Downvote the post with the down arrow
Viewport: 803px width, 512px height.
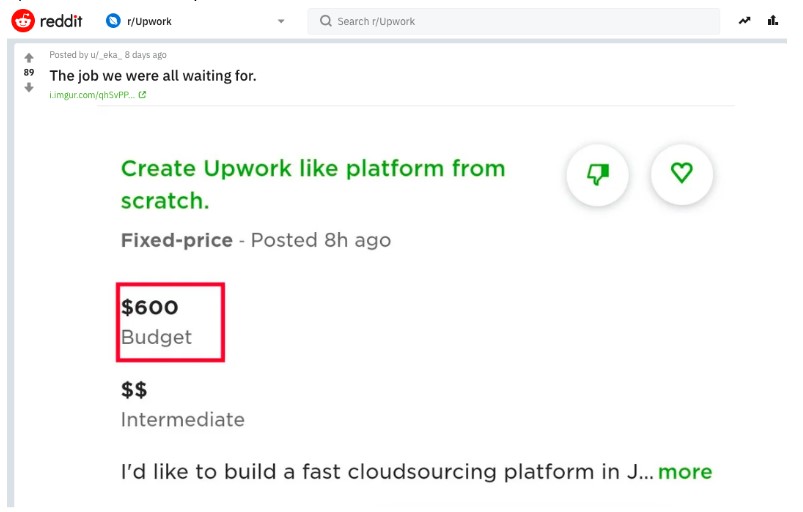pos(29,88)
